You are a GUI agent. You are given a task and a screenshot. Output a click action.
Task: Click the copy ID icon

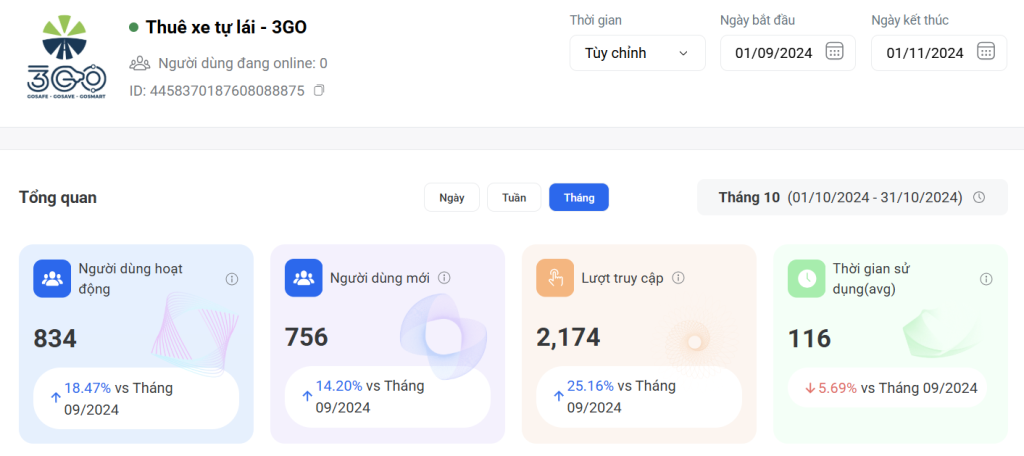pos(319,91)
